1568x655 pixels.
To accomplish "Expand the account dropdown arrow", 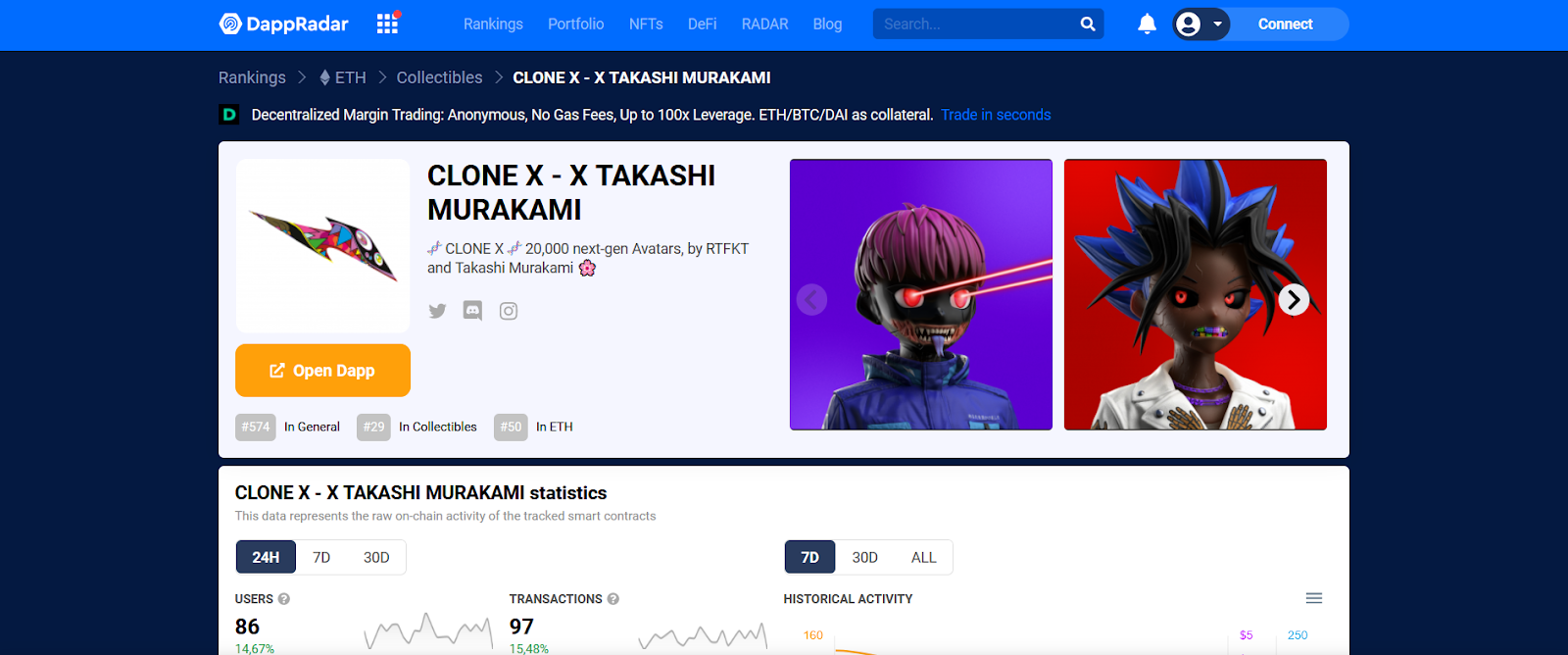I will 1217,24.
